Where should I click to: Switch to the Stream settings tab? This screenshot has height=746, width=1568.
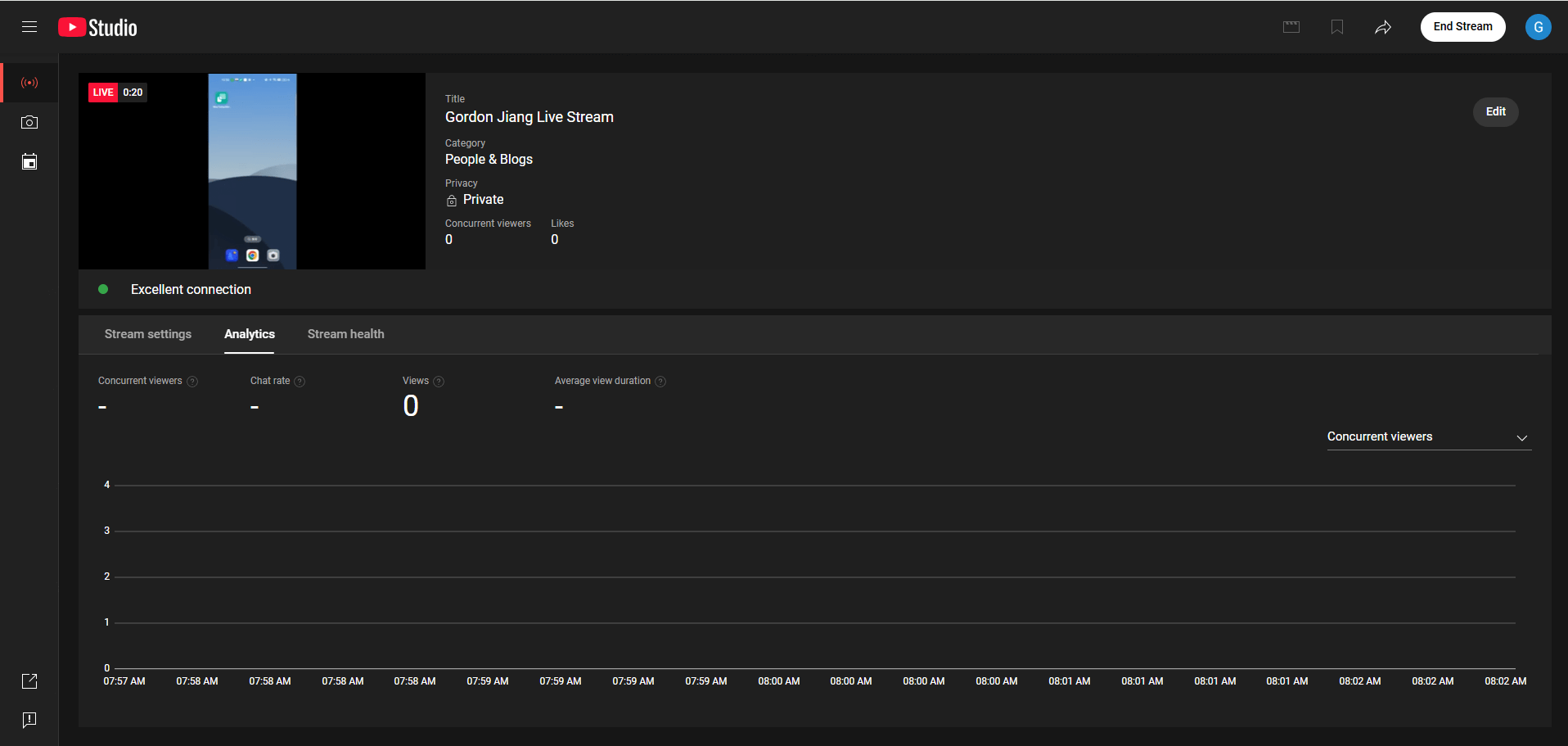(x=148, y=334)
